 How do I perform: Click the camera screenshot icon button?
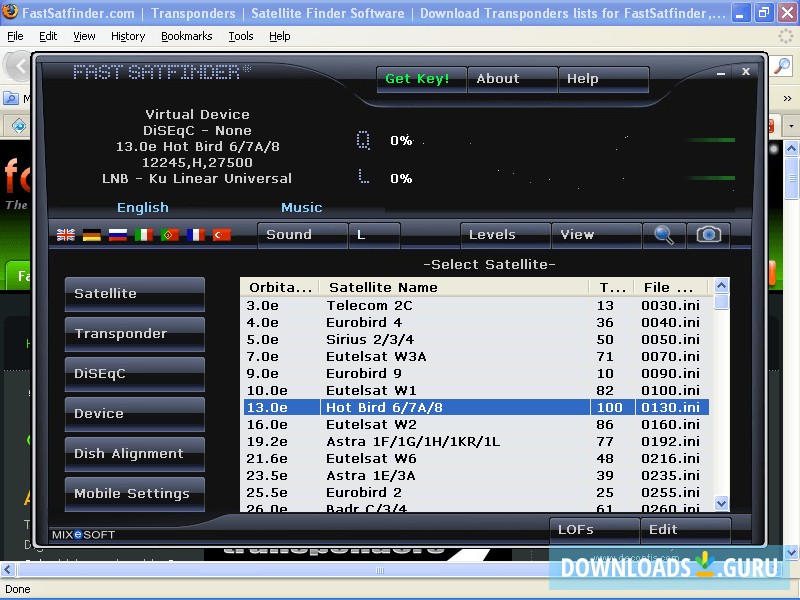[709, 235]
